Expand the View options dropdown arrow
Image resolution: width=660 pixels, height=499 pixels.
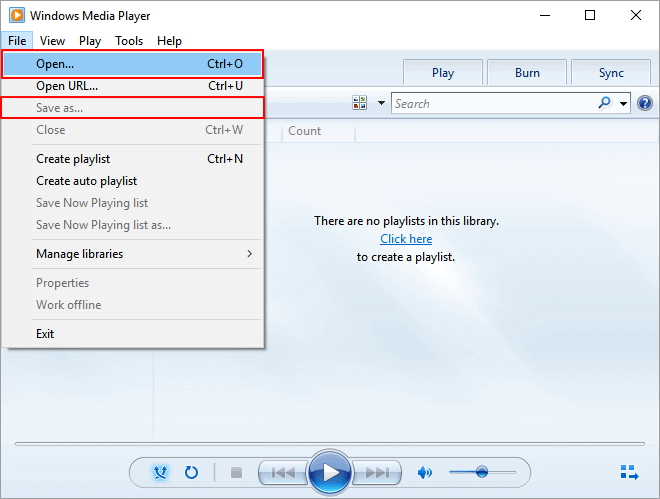pos(381,103)
